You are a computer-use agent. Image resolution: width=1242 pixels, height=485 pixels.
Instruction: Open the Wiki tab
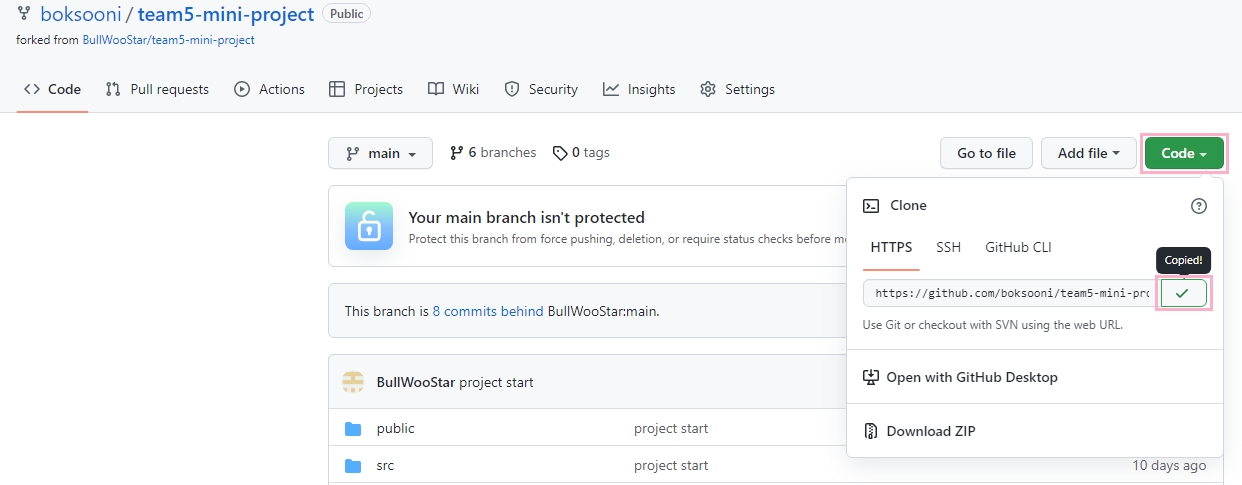(x=453, y=89)
